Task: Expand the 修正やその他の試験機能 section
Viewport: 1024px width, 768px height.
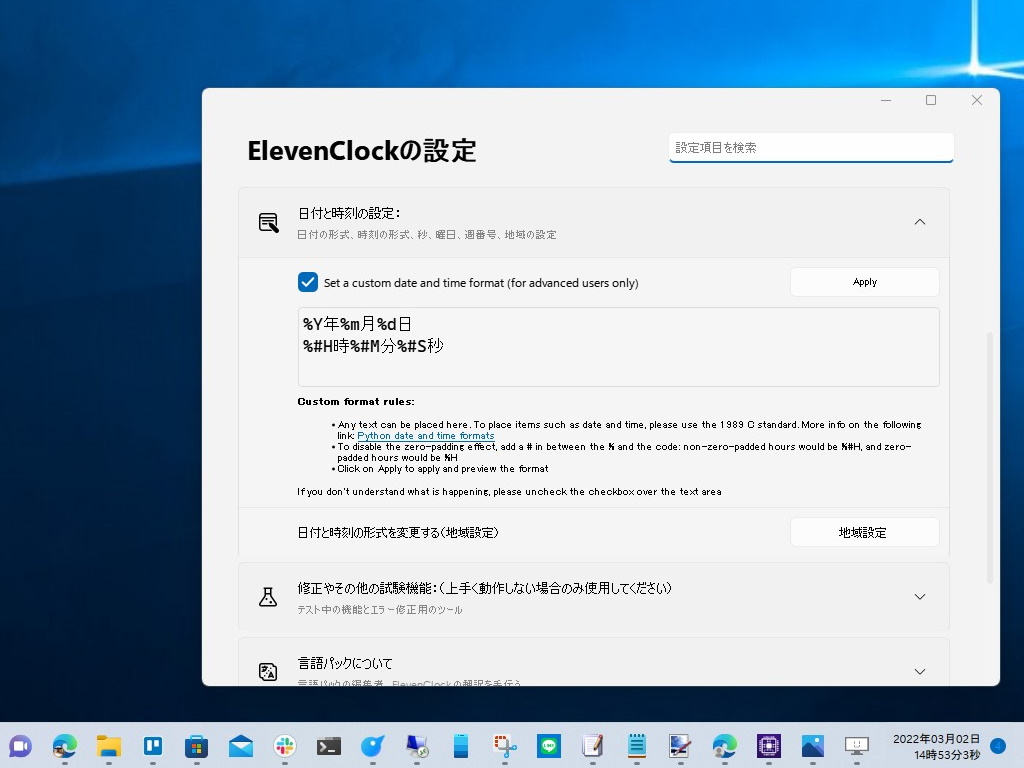Action: (x=919, y=596)
